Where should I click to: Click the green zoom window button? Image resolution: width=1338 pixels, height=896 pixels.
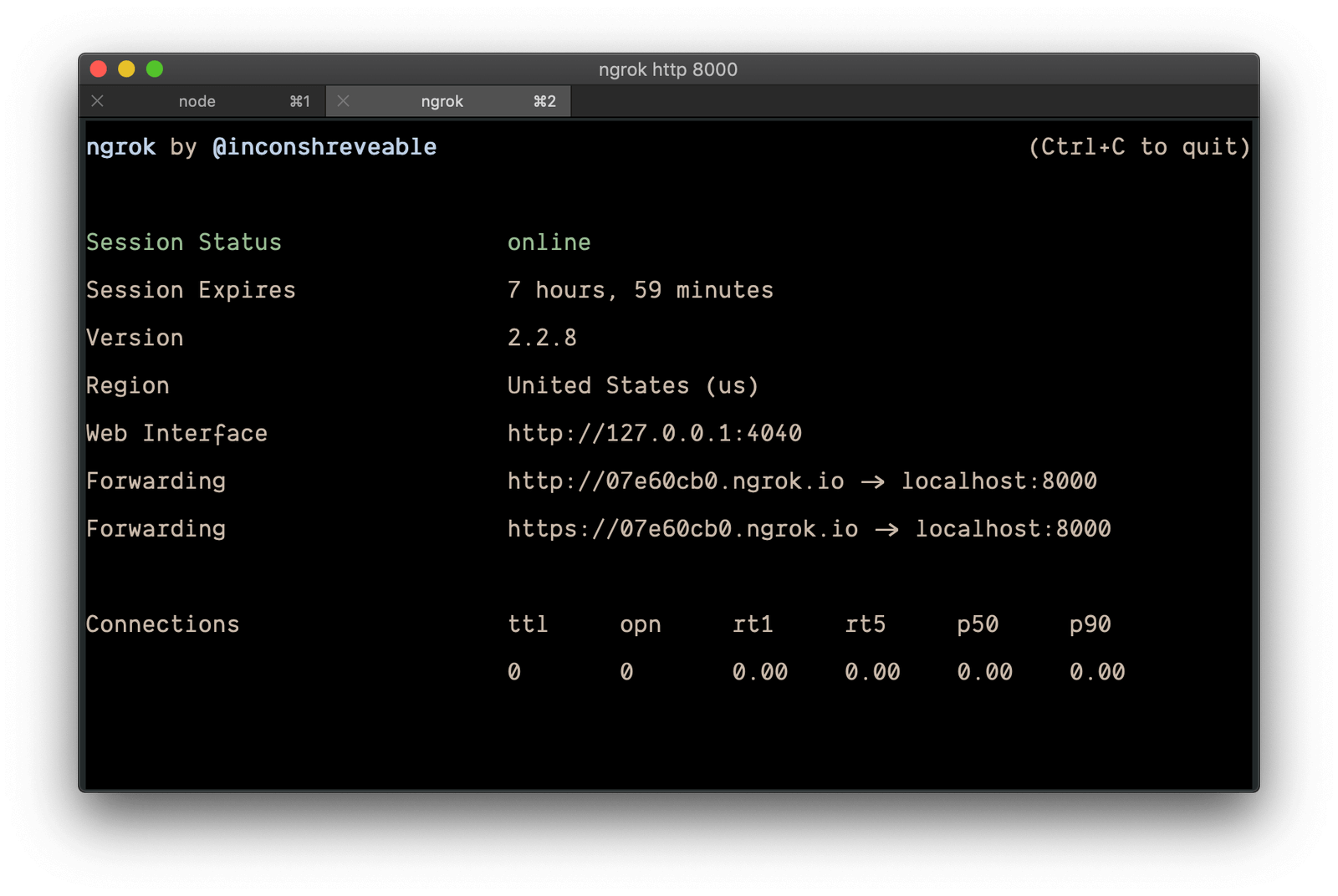pyautogui.click(x=155, y=69)
